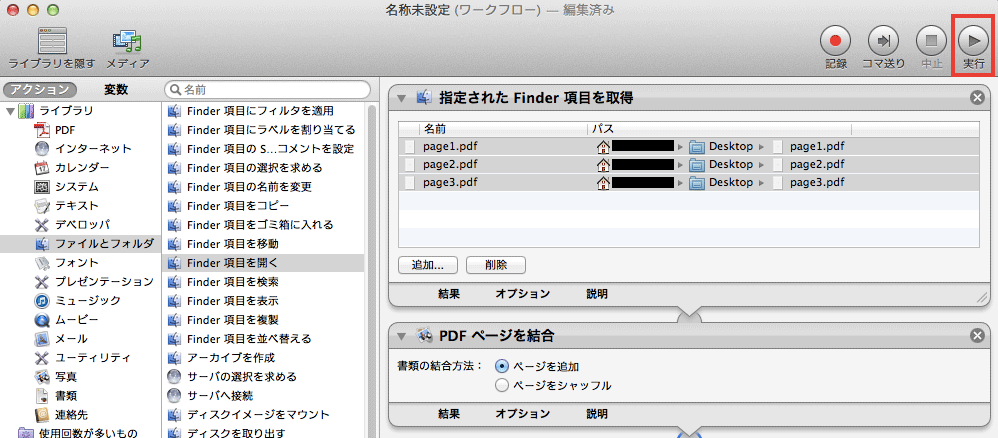Switch to the 変数 tab
Screen dimensions: 998x438
(116, 90)
